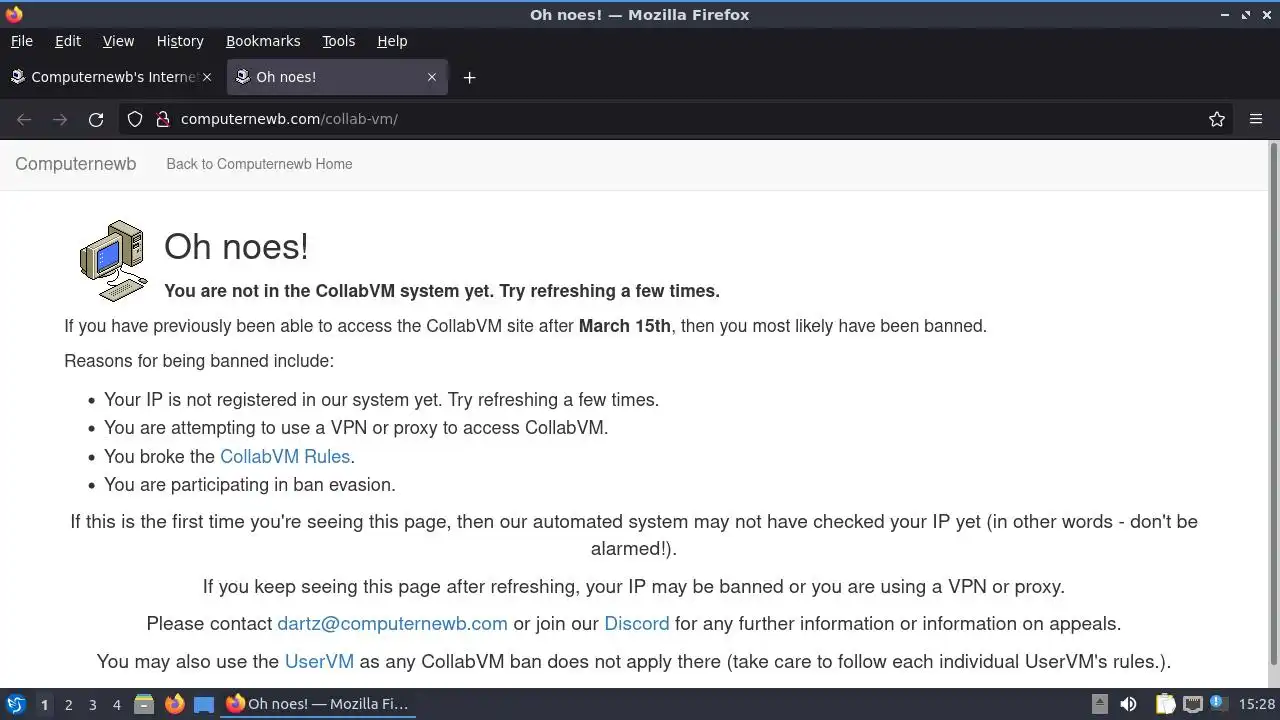Screen dimensions: 1280x720
Task: Reload the page with the refresh icon
Action: point(96,119)
